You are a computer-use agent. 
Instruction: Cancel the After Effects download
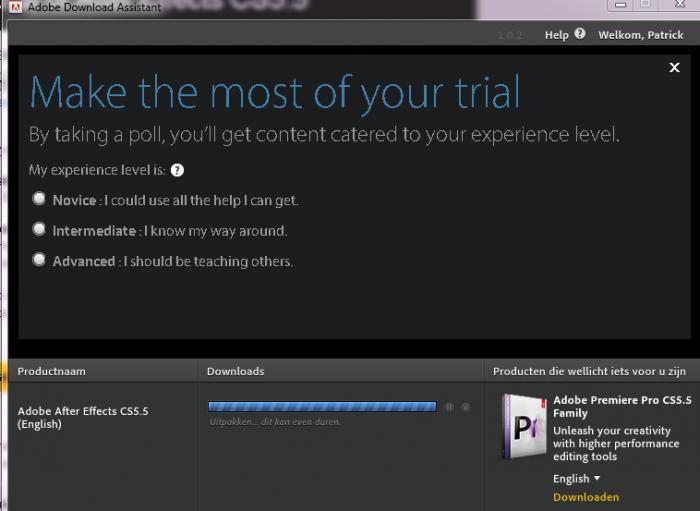[x=466, y=407]
